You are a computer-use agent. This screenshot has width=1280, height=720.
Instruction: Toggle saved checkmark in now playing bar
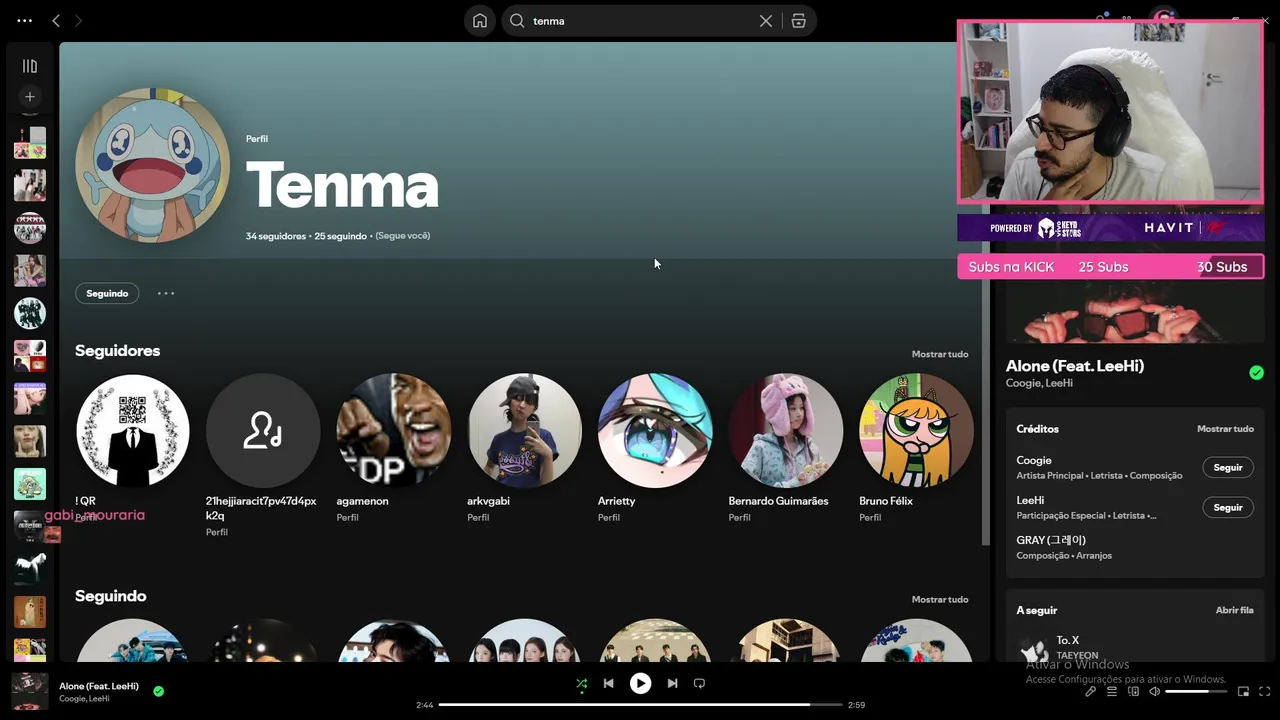click(159, 691)
